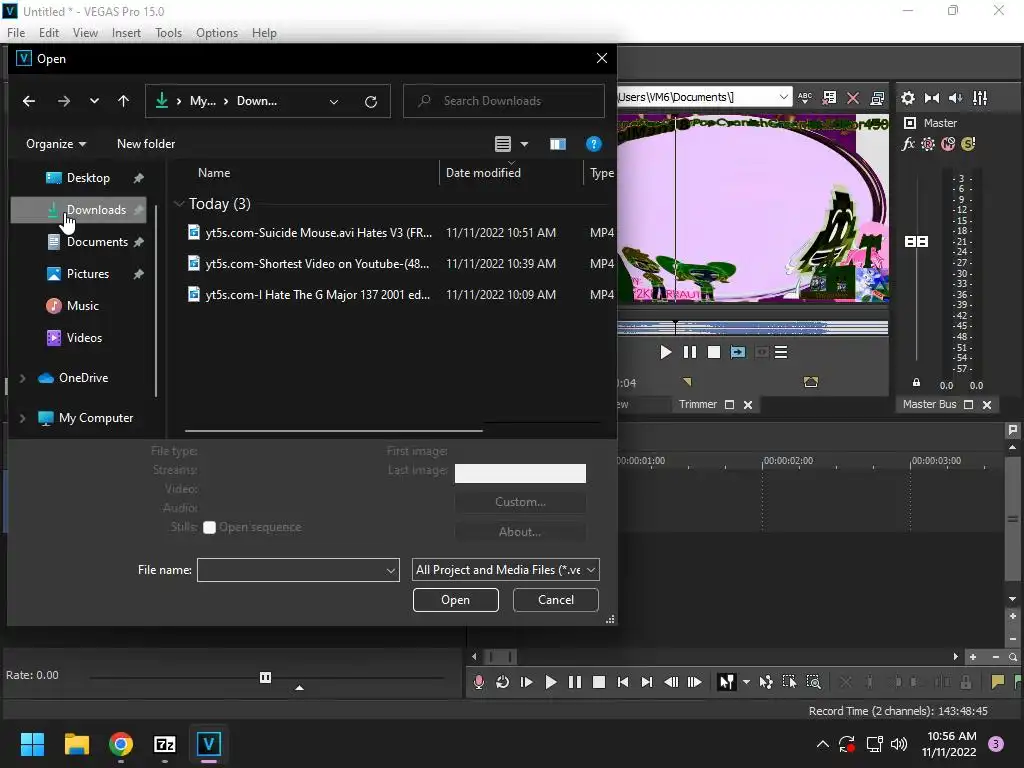Pause playback in the main transport bar
Screen dimensions: 1024x768
coord(575,682)
